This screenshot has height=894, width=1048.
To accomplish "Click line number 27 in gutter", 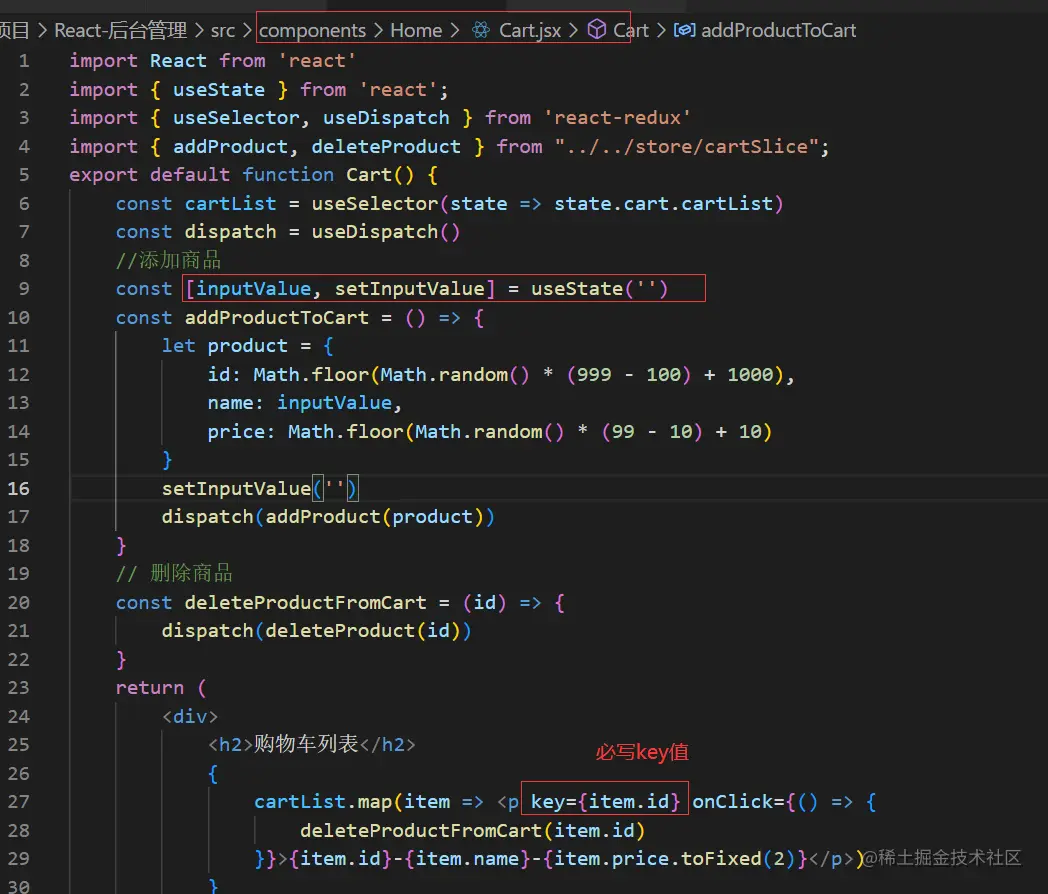I will [19, 801].
